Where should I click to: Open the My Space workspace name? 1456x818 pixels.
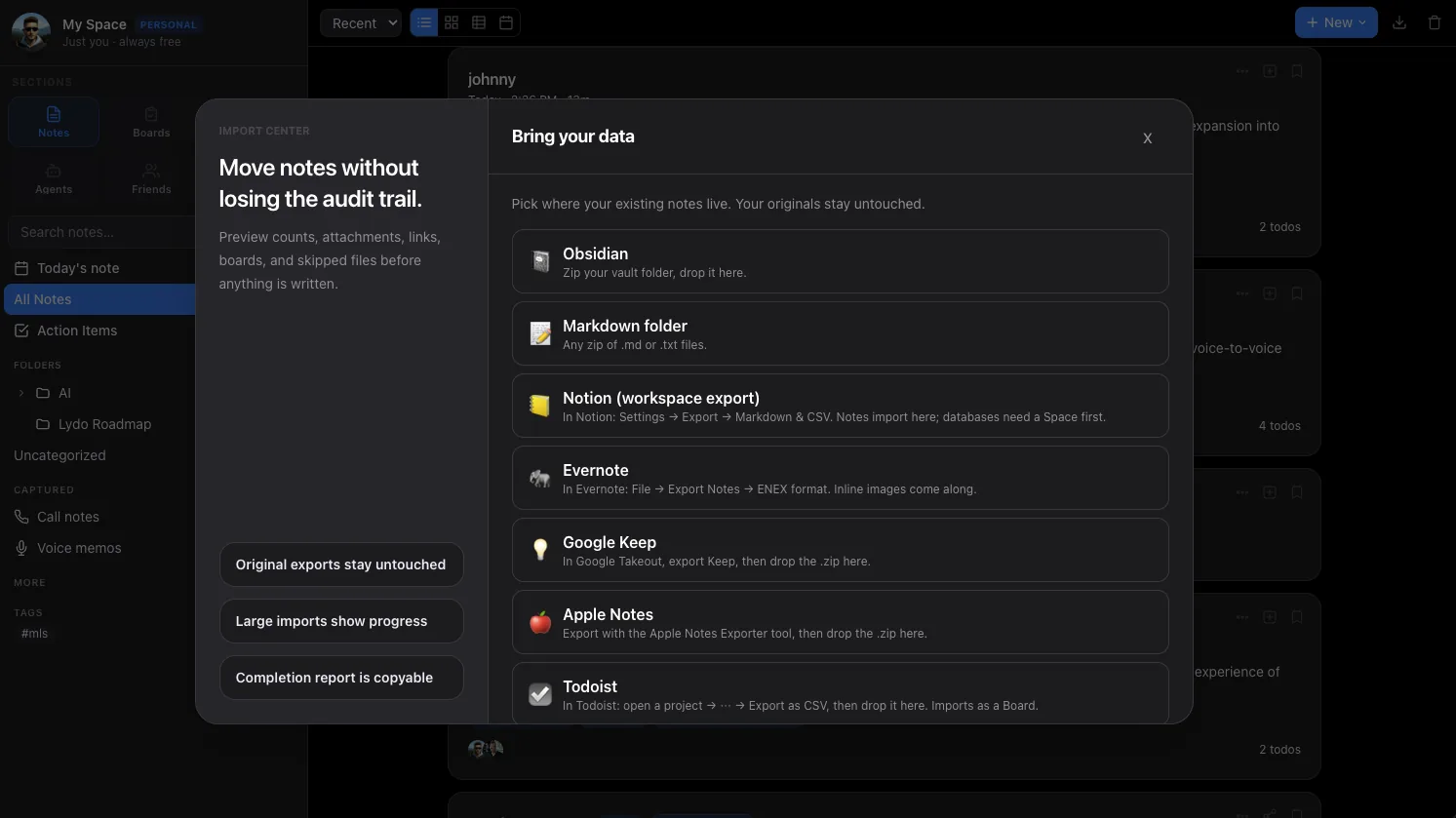(95, 24)
